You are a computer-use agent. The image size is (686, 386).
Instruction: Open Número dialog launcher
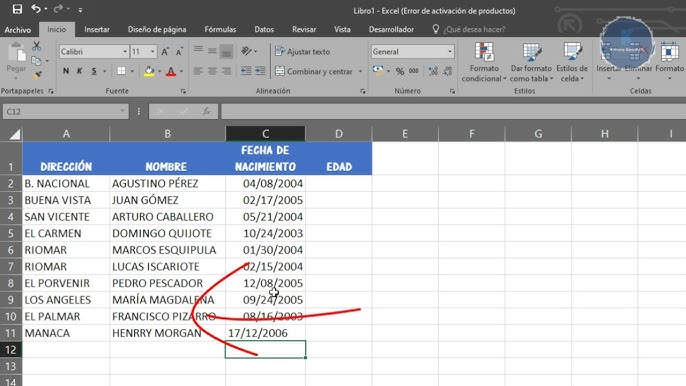452,91
